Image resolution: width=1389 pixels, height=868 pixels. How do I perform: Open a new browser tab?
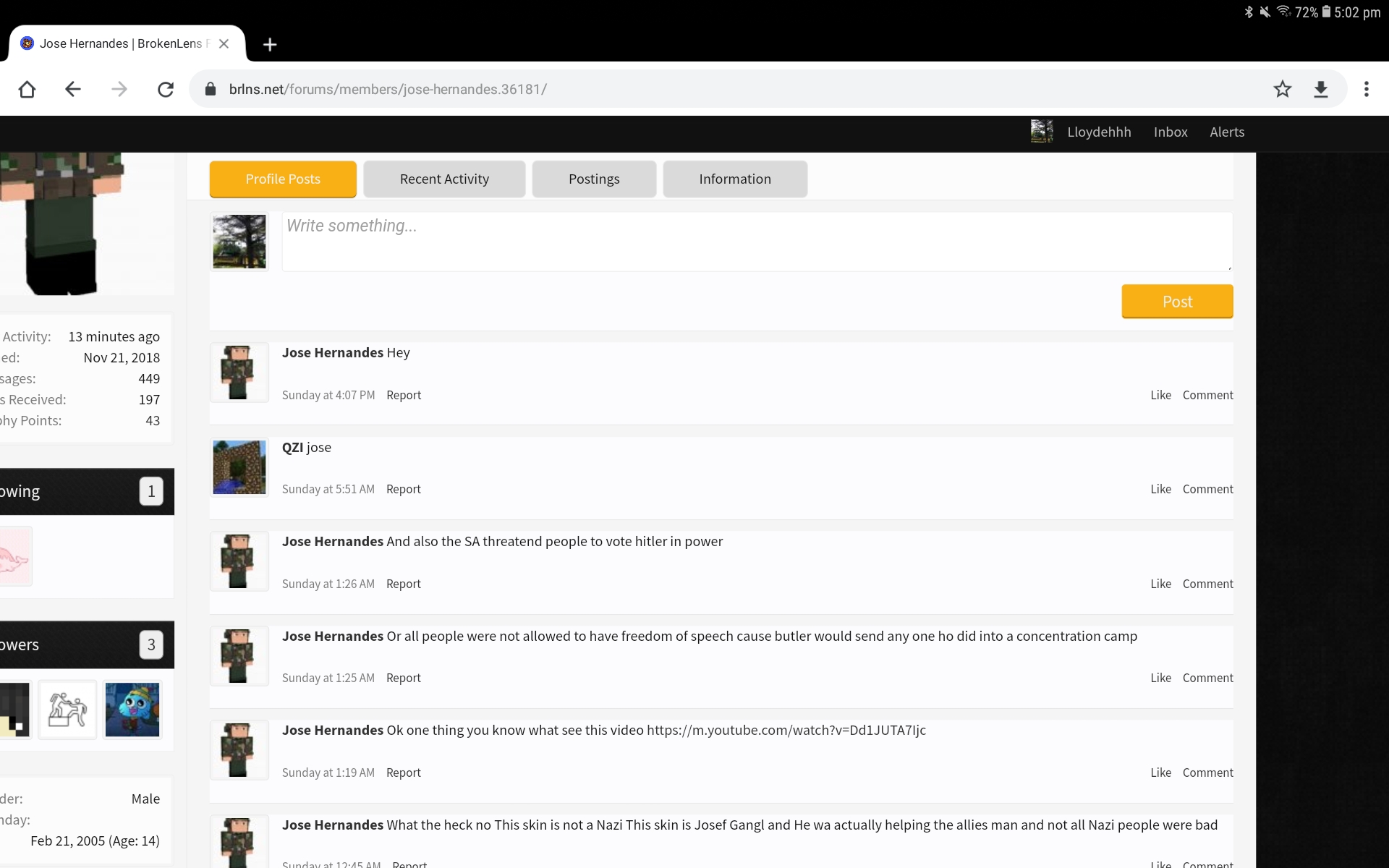[270, 44]
